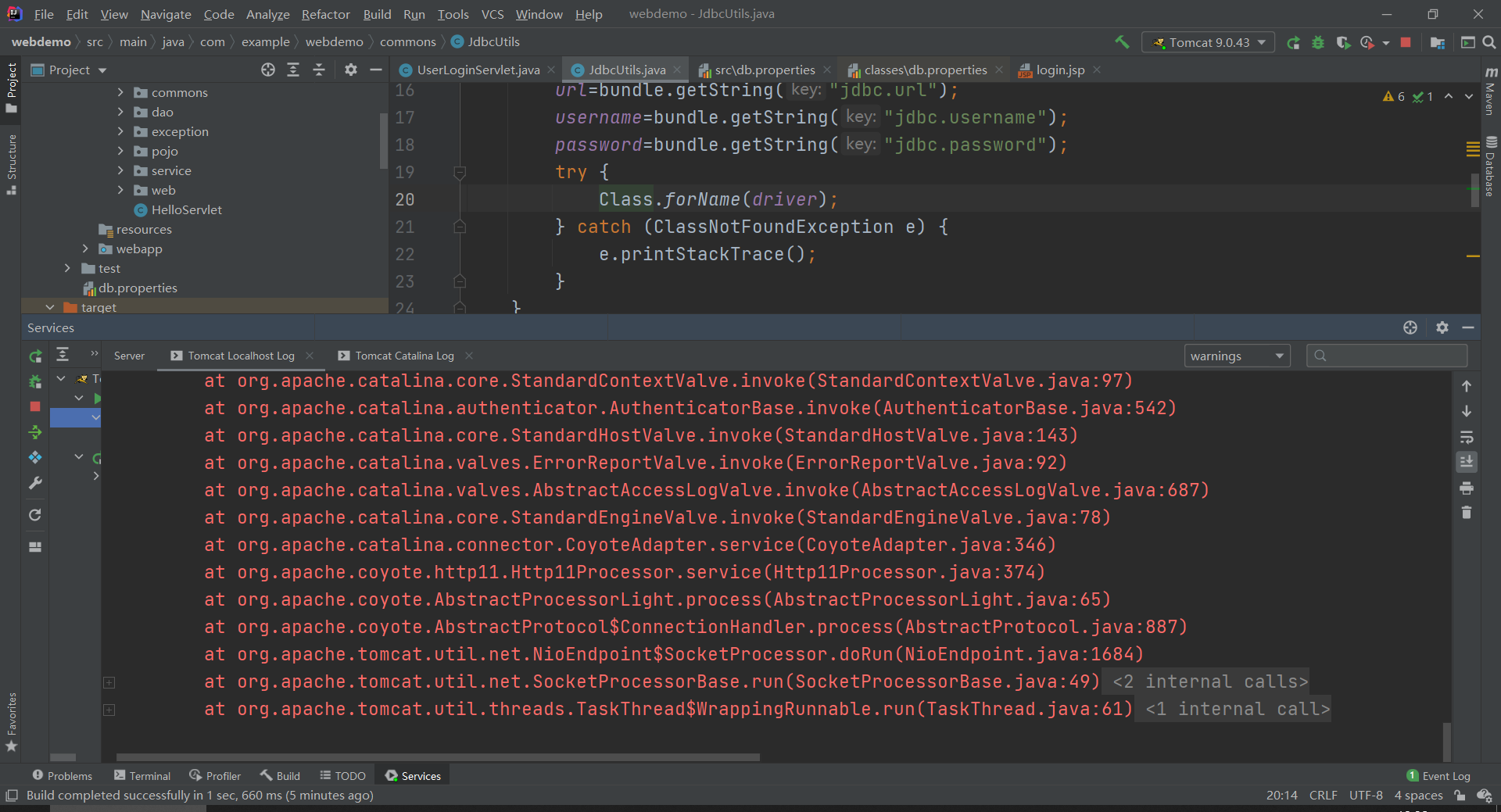Expand all in the Project panel
This screenshot has height=812, width=1501.
(x=293, y=70)
